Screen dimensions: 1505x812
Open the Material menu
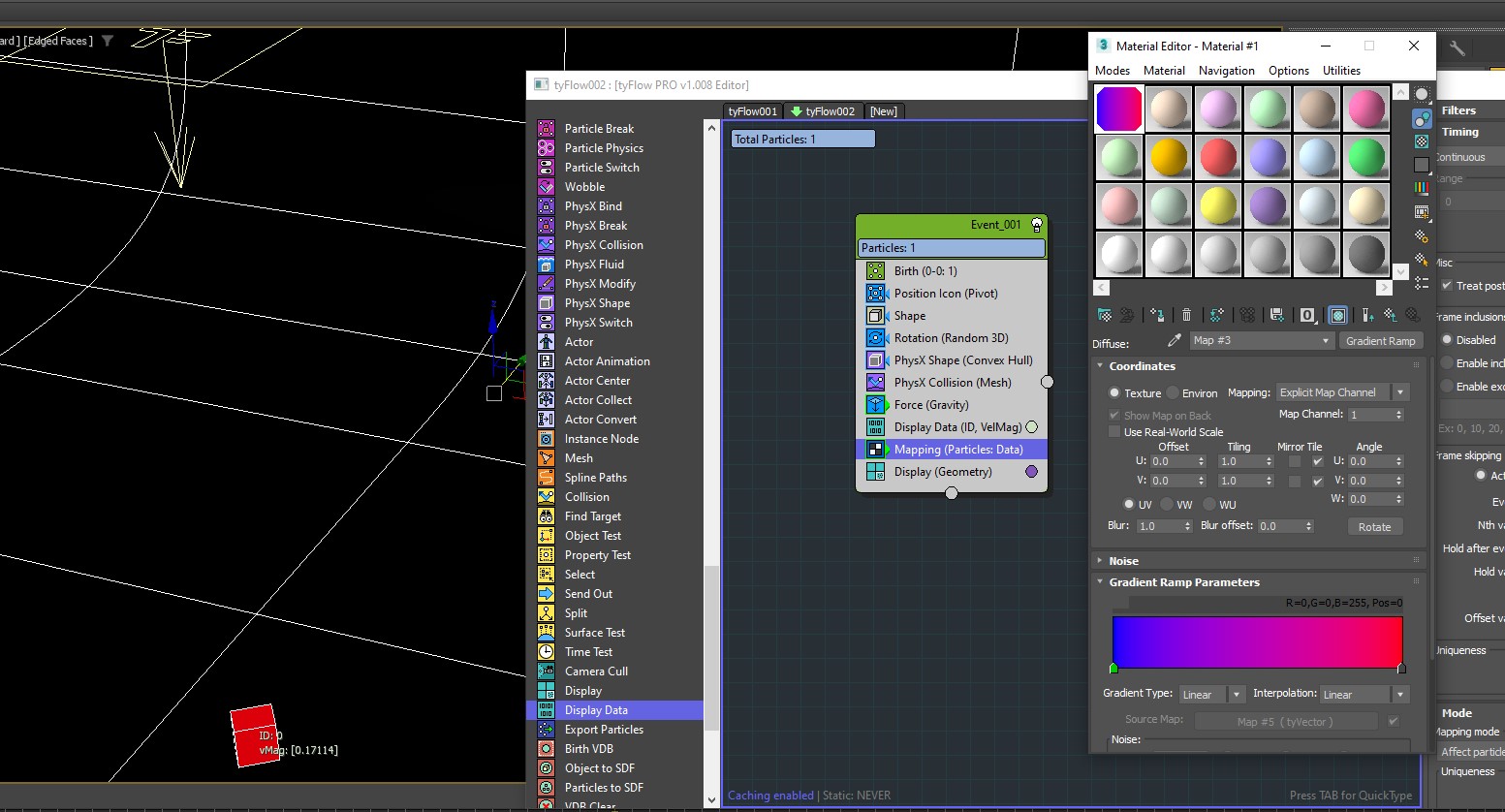point(1164,71)
